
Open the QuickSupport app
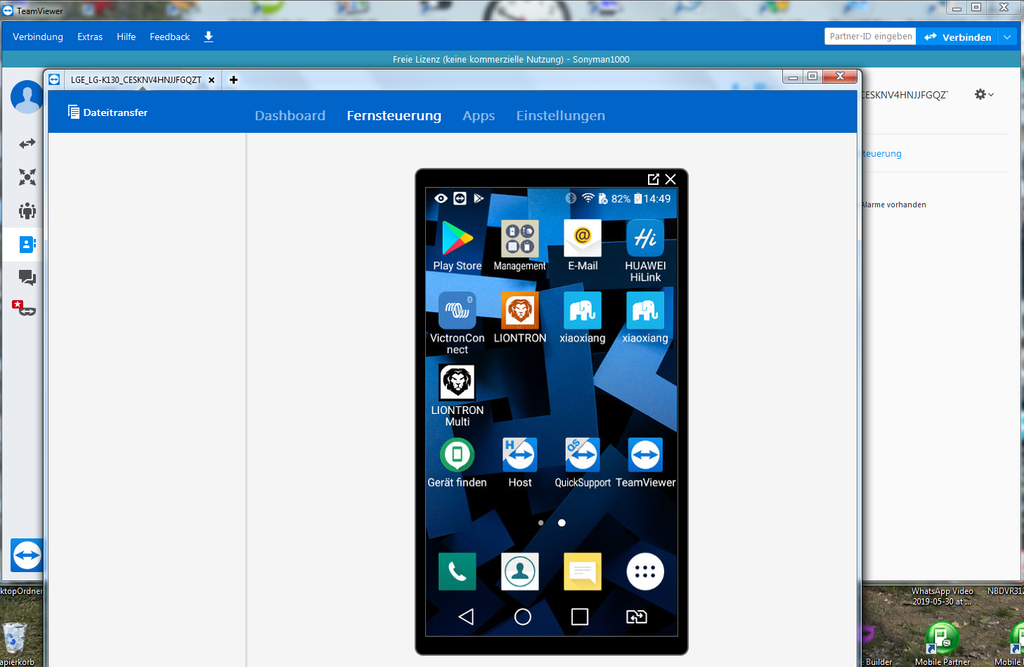(x=583, y=463)
